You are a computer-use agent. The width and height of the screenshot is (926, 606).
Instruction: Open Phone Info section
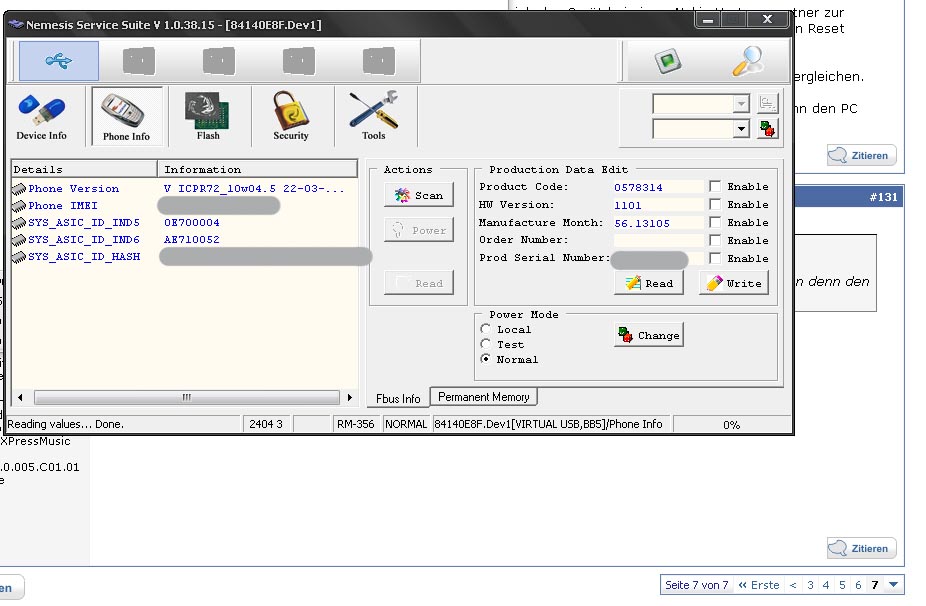(126, 117)
